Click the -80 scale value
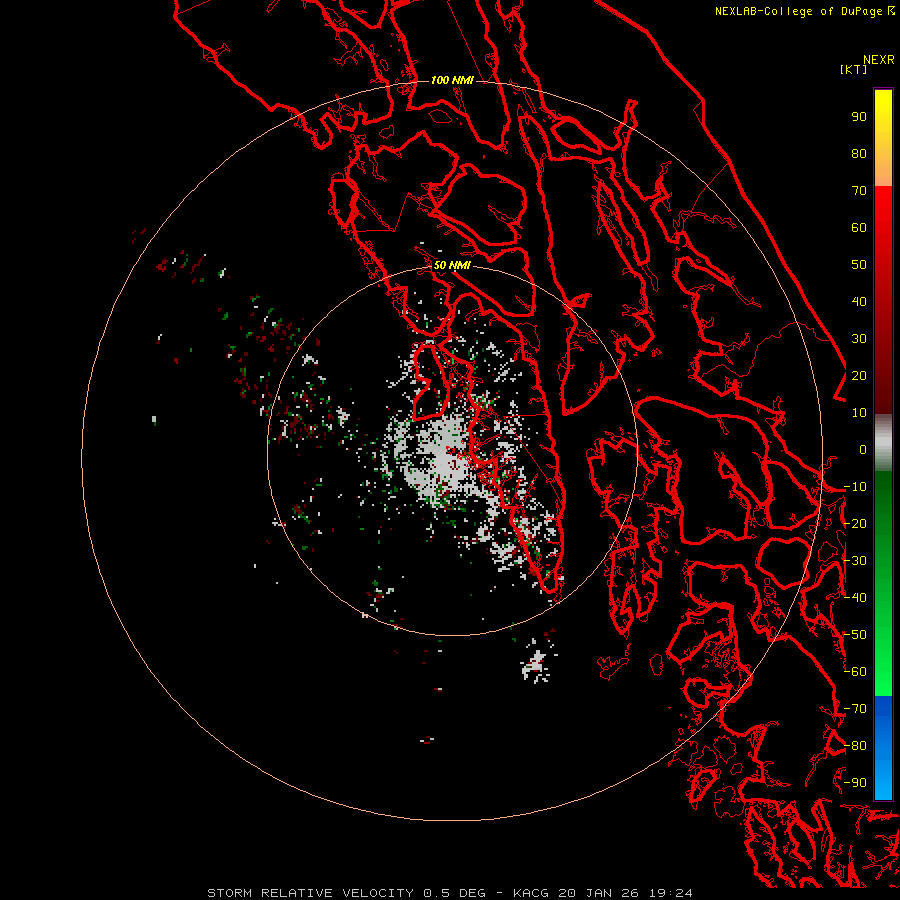The image size is (900, 900). tap(855, 746)
